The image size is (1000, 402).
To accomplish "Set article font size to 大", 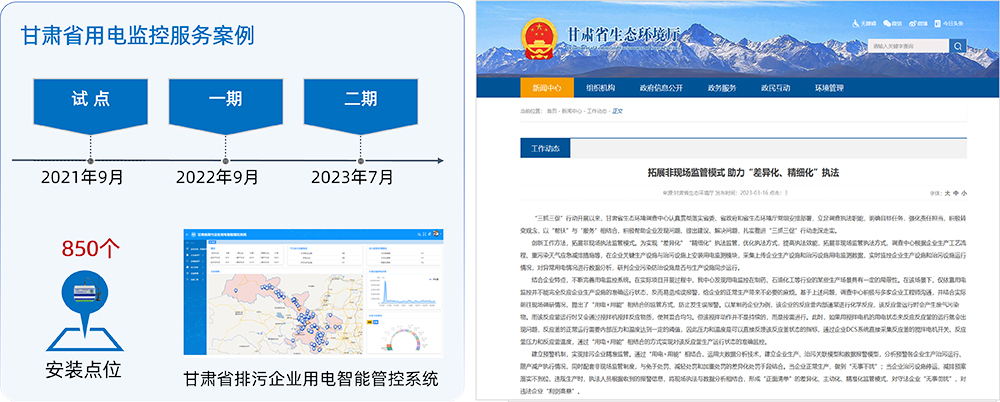I will click(947, 193).
